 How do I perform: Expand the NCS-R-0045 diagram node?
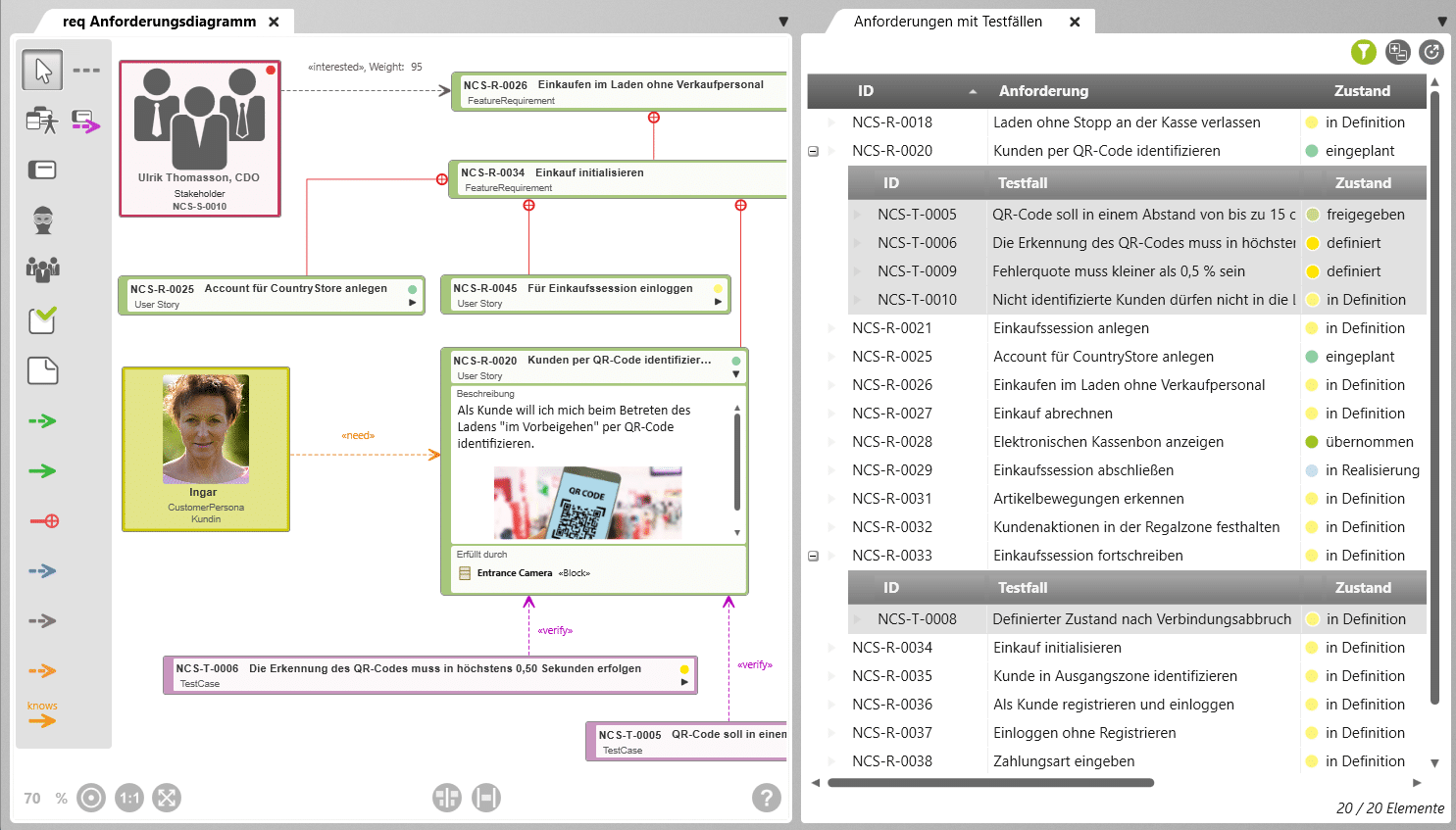tap(718, 302)
